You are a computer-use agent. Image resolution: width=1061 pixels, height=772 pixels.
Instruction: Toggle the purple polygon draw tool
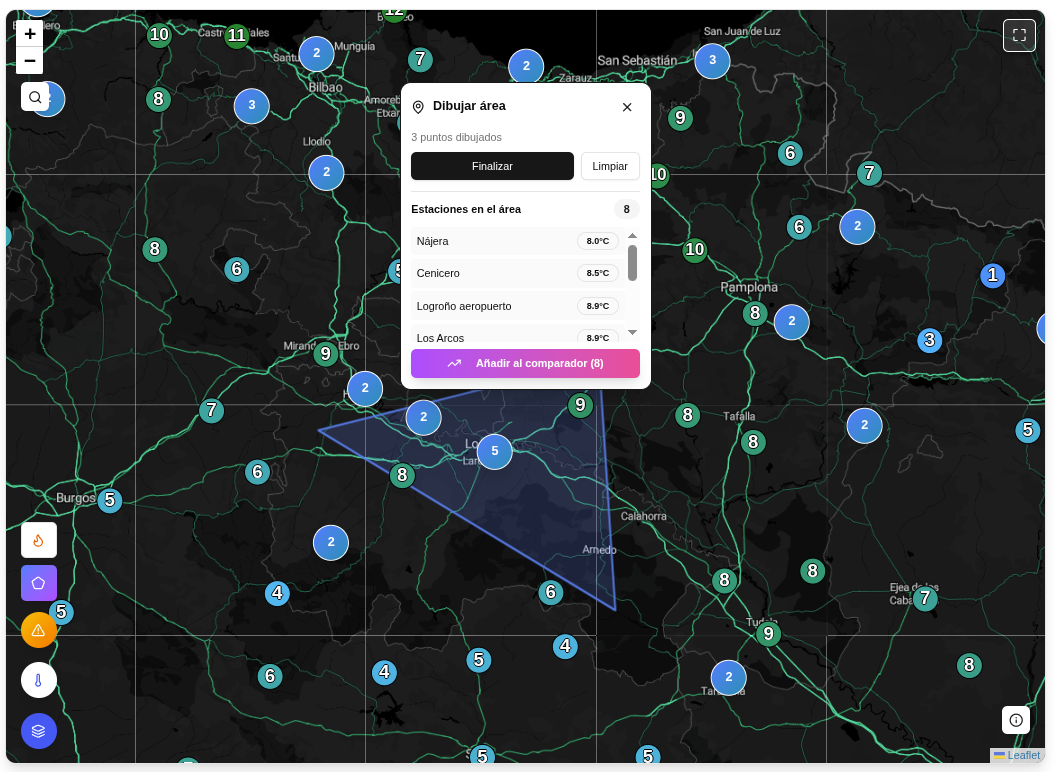tap(39, 583)
